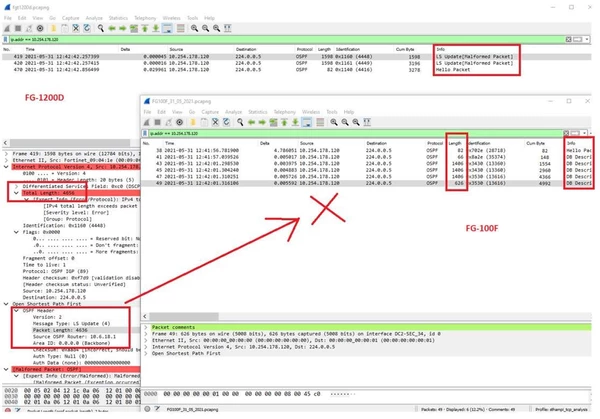Toggle packet colorization in FG100F window toolbar

(x=320, y=122)
